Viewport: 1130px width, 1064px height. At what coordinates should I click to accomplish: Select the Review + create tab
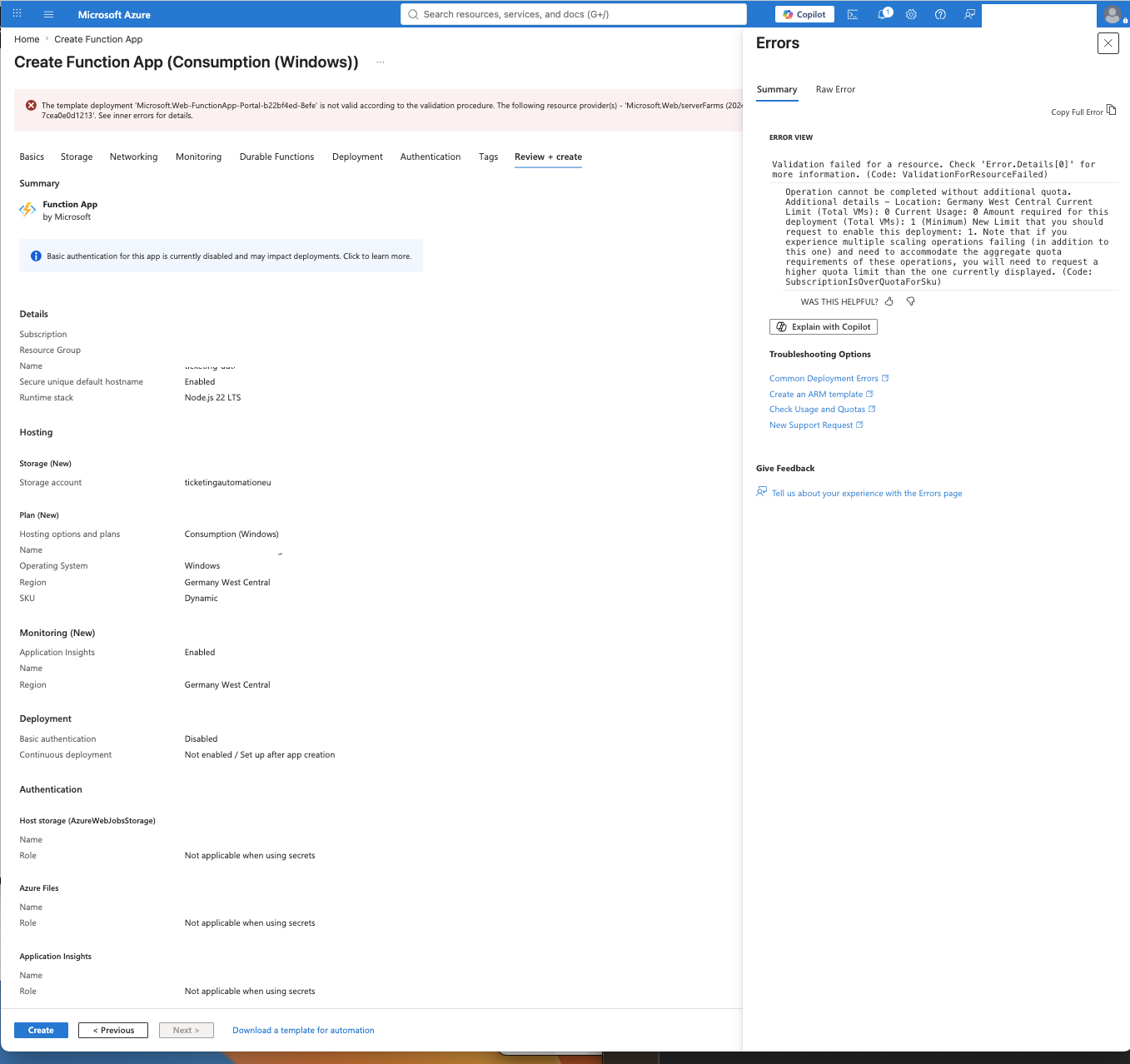[x=548, y=157]
